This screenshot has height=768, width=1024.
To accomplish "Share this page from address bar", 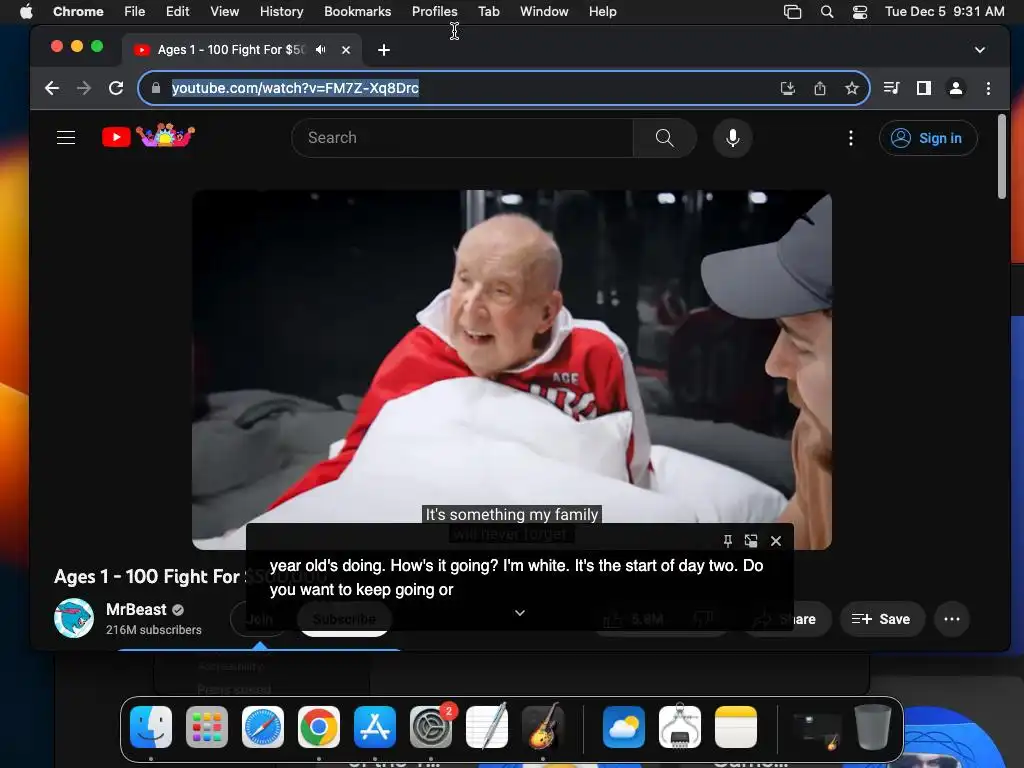I will coord(820,88).
